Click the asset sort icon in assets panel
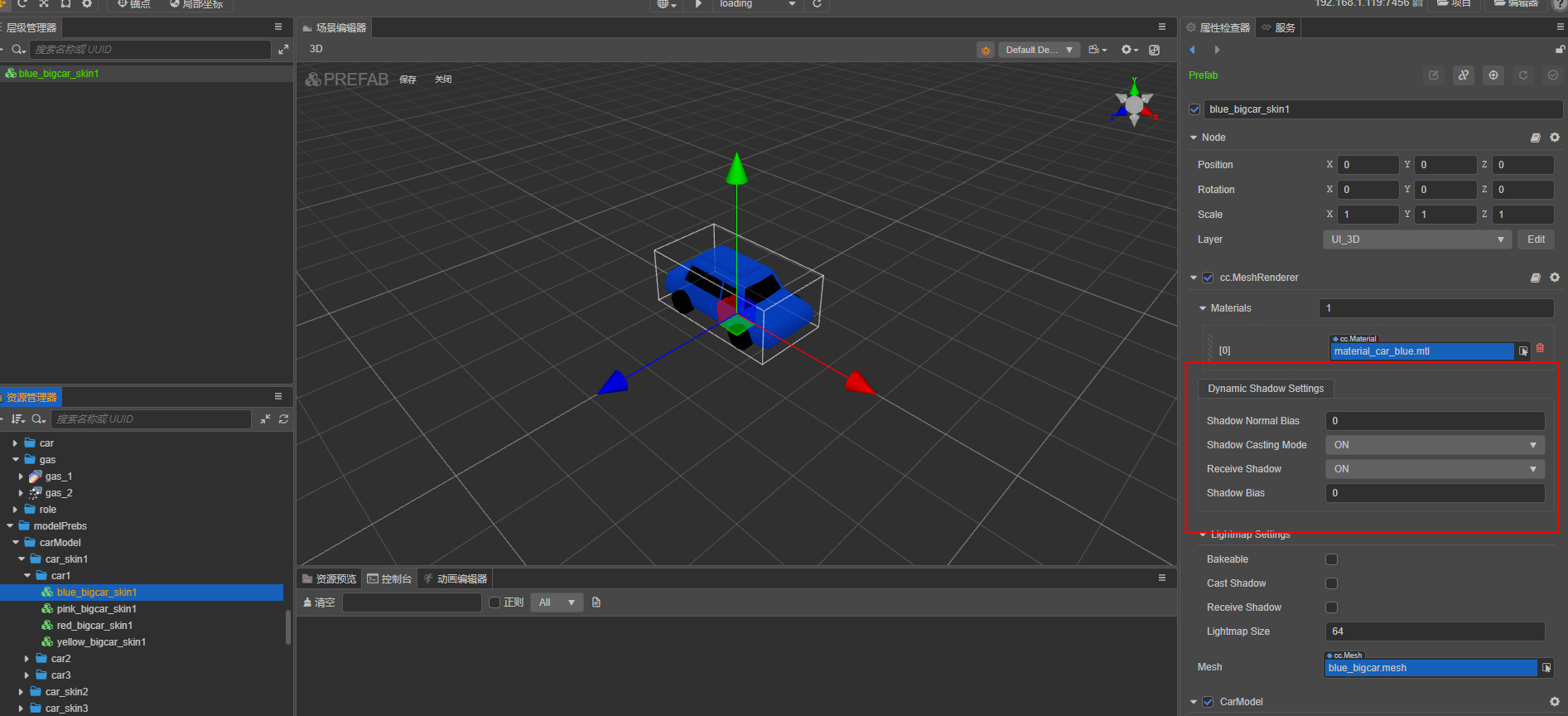 point(18,419)
